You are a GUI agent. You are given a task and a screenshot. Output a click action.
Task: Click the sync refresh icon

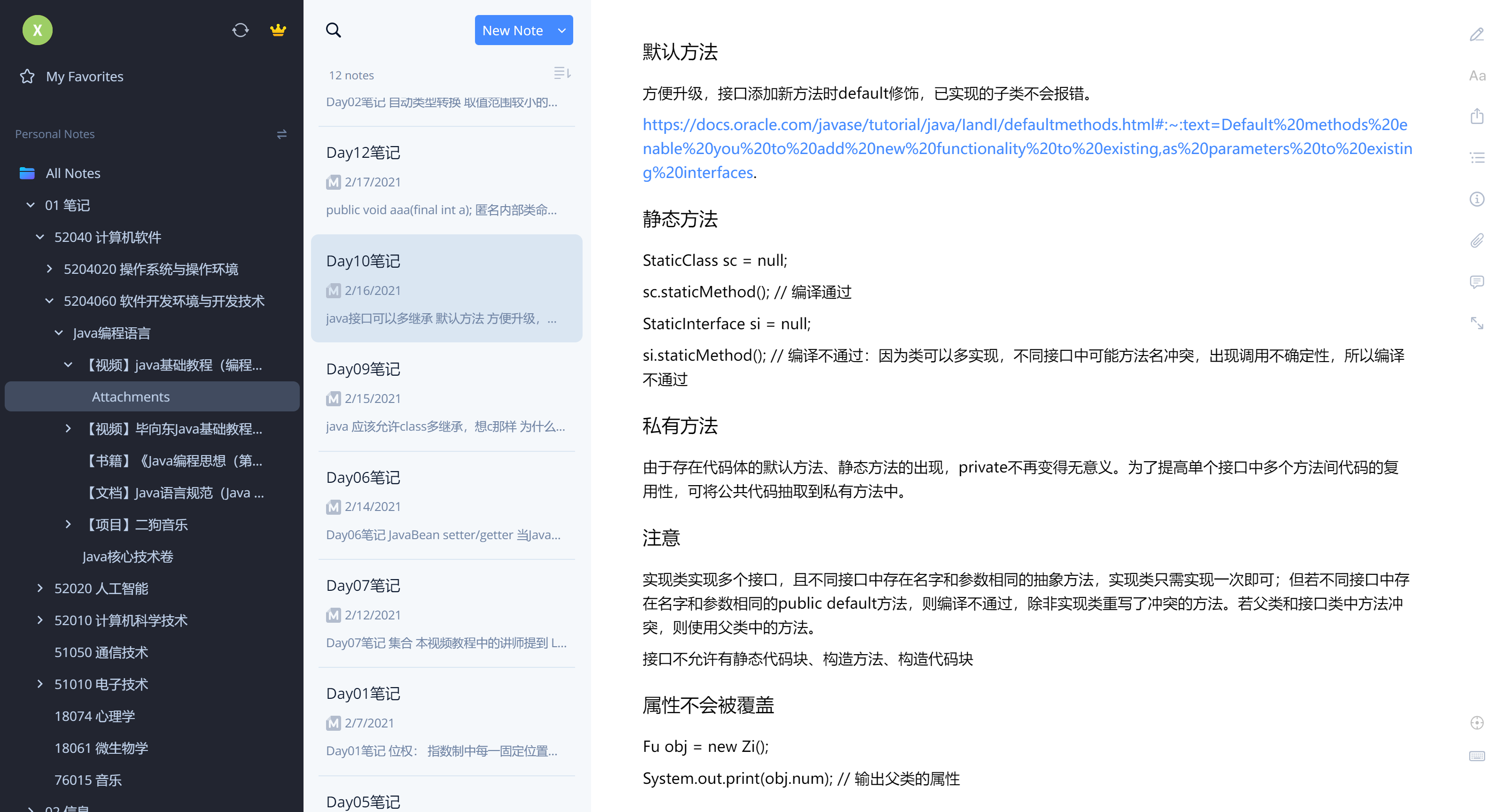coord(241,30)
